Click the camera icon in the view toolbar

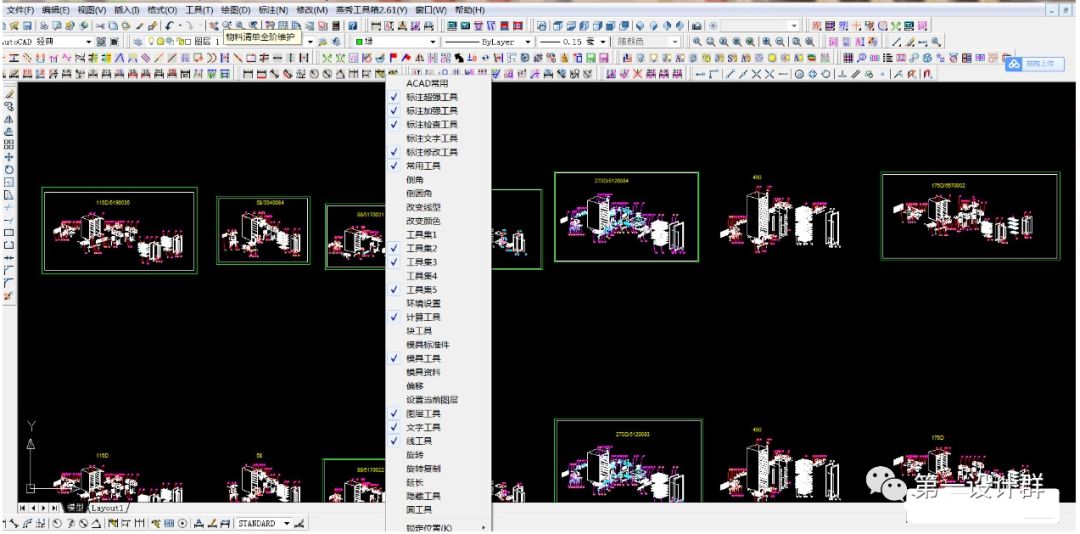(x=696, y=25)
